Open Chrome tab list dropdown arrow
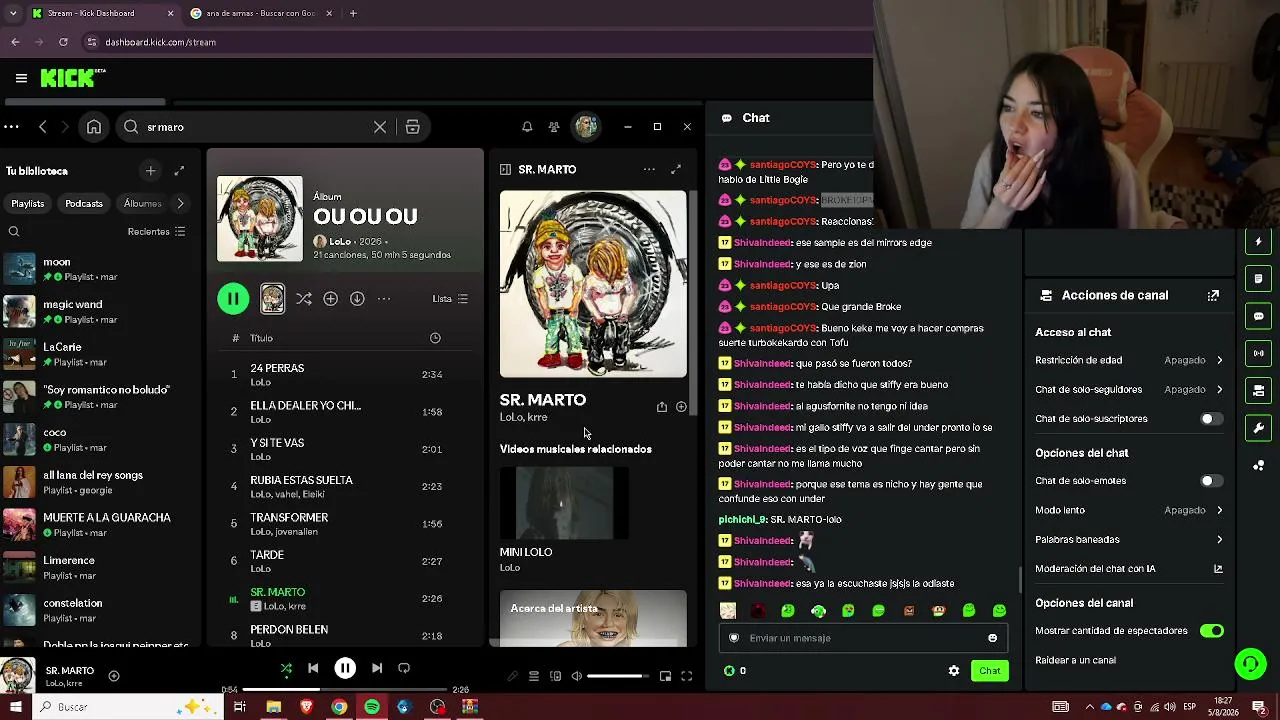The height and width of the screenshot is (720, 1280). pyautogui.click(x=12, y=13)
